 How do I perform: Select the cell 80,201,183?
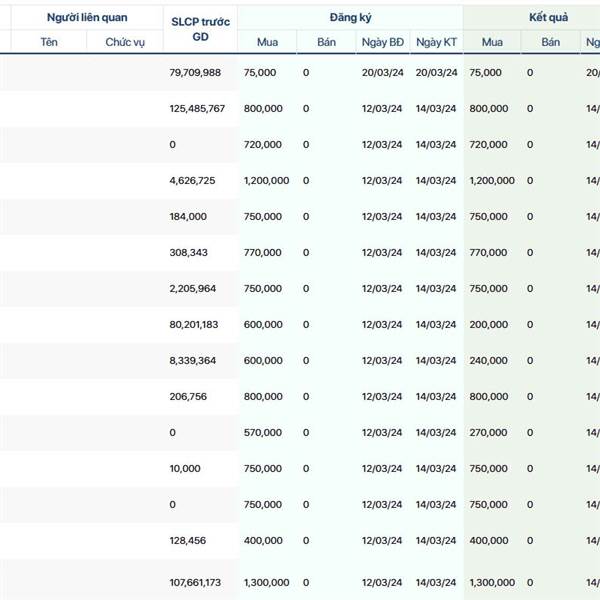click(194, 324)
